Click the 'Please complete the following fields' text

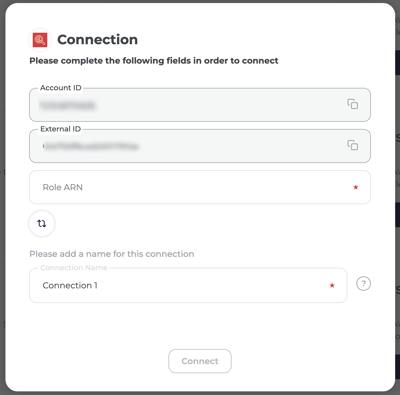pyautogui.click(x=154, y=61)
